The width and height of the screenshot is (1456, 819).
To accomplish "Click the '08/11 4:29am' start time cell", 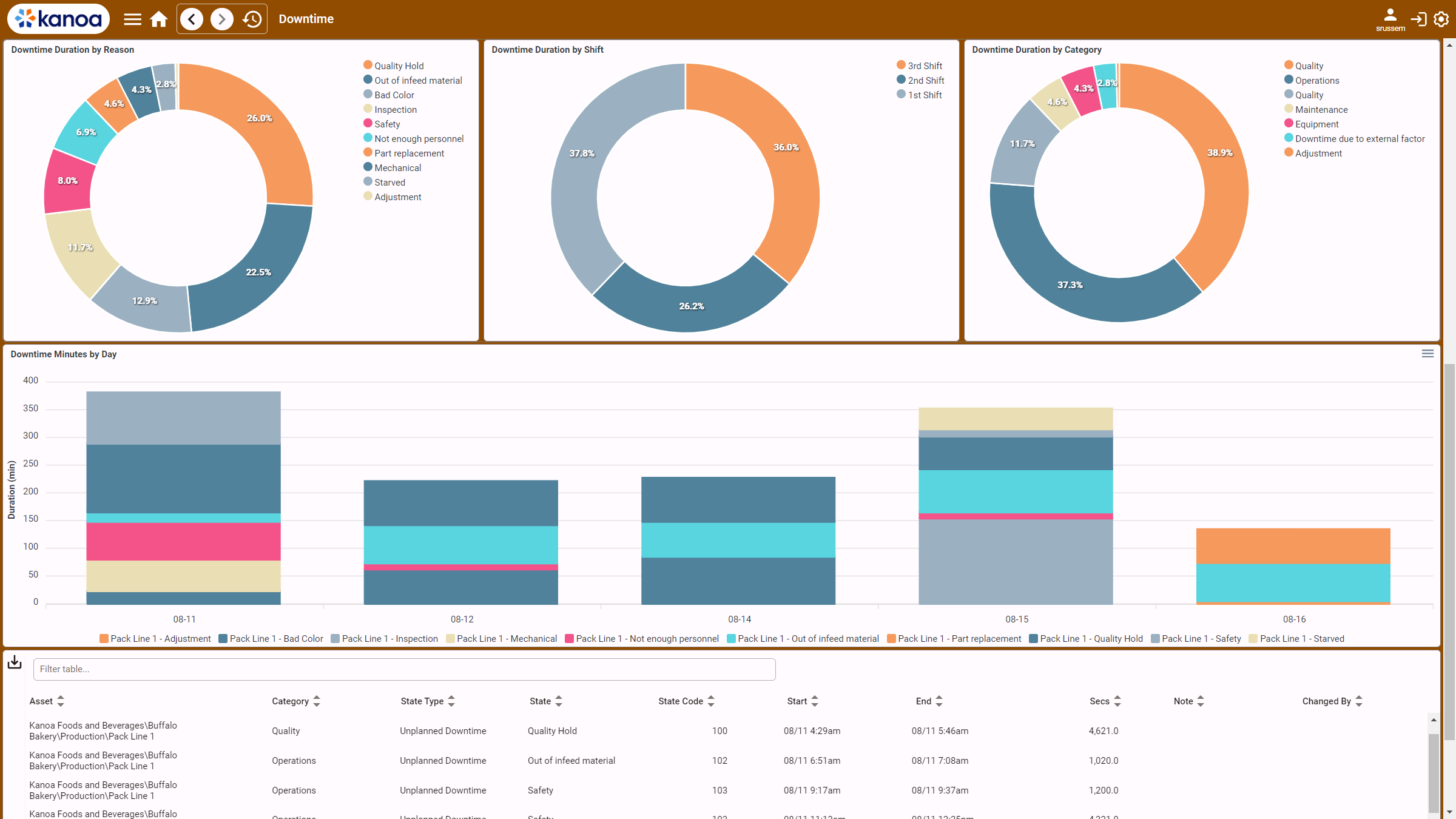I will pyautogui.click(x=812, y=731).
